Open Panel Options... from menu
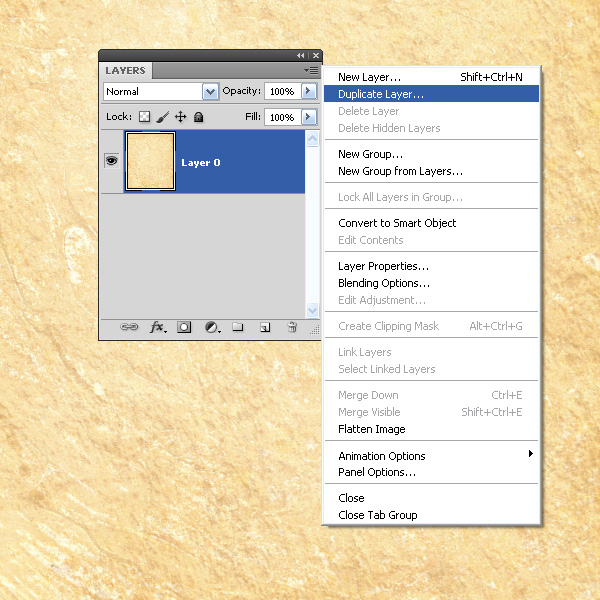Screen dimensions: 600x600 [431, 473]
